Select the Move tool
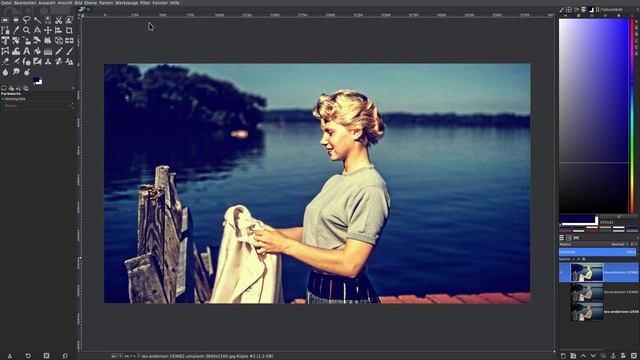The width and height of the screenshot is (640, 360). click(48, 30)
